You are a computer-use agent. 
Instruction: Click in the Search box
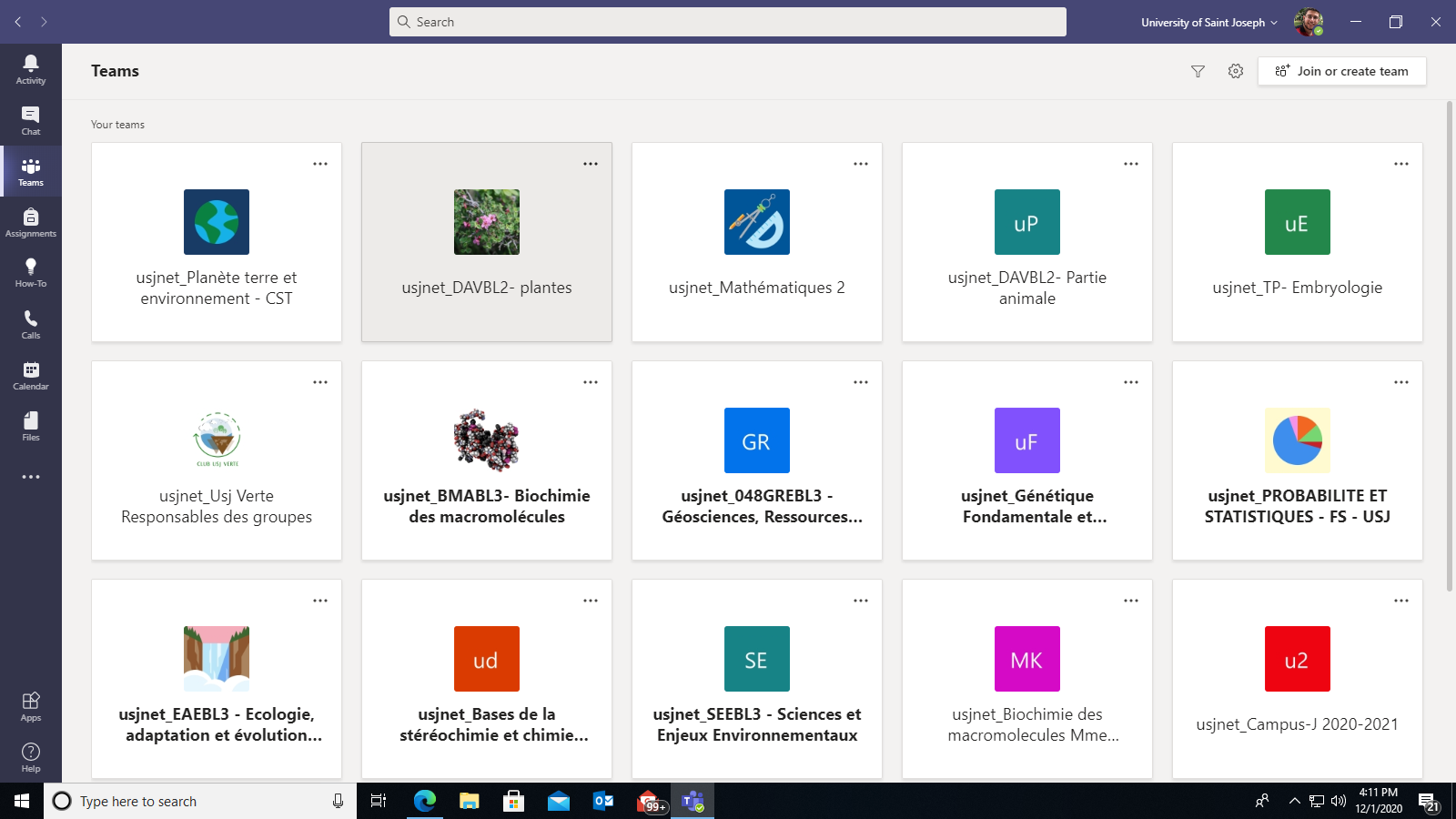(x=728, y=22)
